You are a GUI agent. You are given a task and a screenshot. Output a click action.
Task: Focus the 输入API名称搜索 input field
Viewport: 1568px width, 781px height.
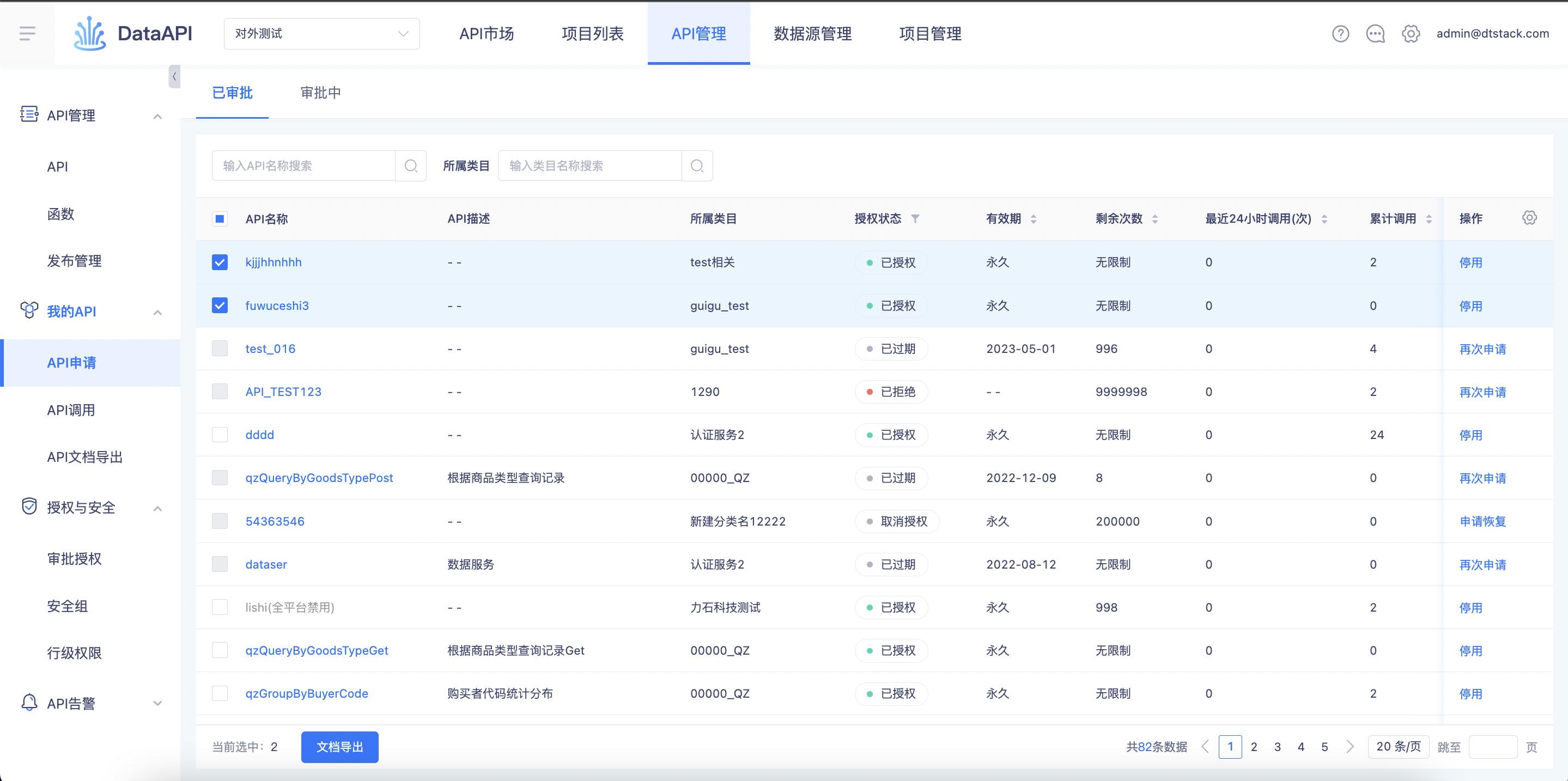point(303,166)
